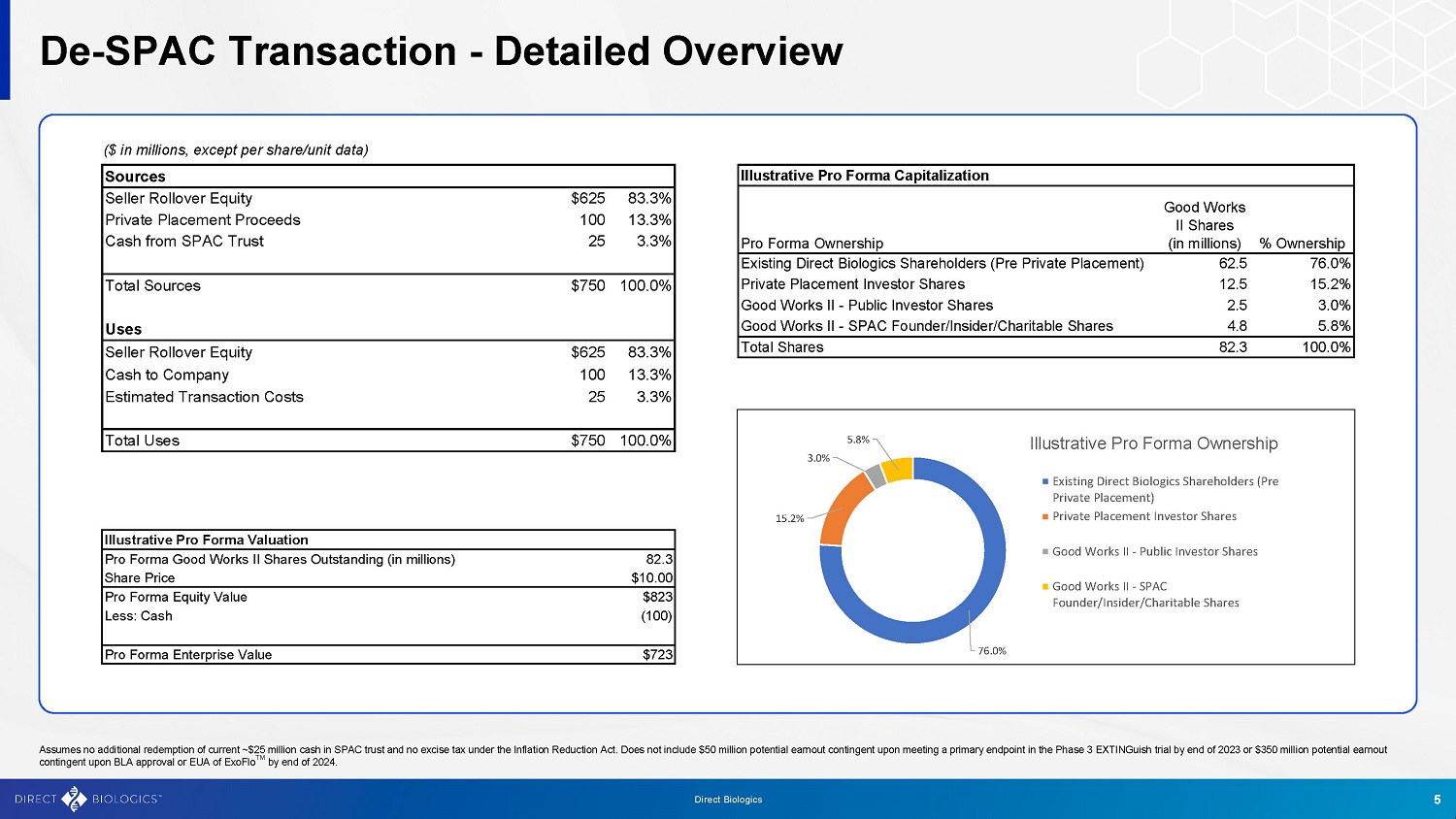Click the Total Sources row
This screenshot has width=1456, height=819.
click(x=388, y=285)
